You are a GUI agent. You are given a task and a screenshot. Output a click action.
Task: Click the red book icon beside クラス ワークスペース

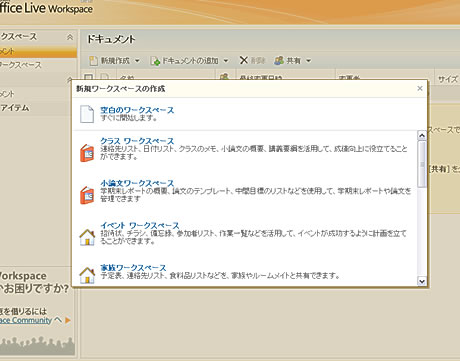click(87, 153)
